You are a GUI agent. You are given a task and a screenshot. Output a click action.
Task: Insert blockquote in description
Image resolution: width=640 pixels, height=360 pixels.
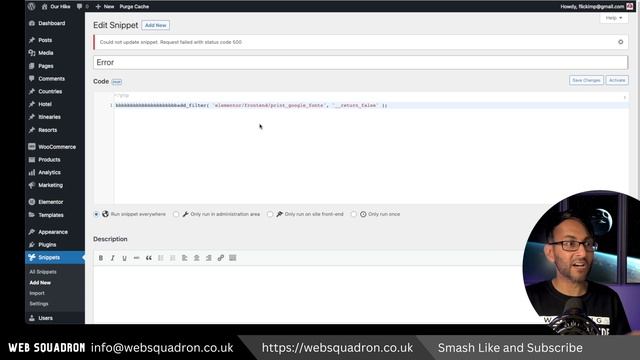click(149, 258)
